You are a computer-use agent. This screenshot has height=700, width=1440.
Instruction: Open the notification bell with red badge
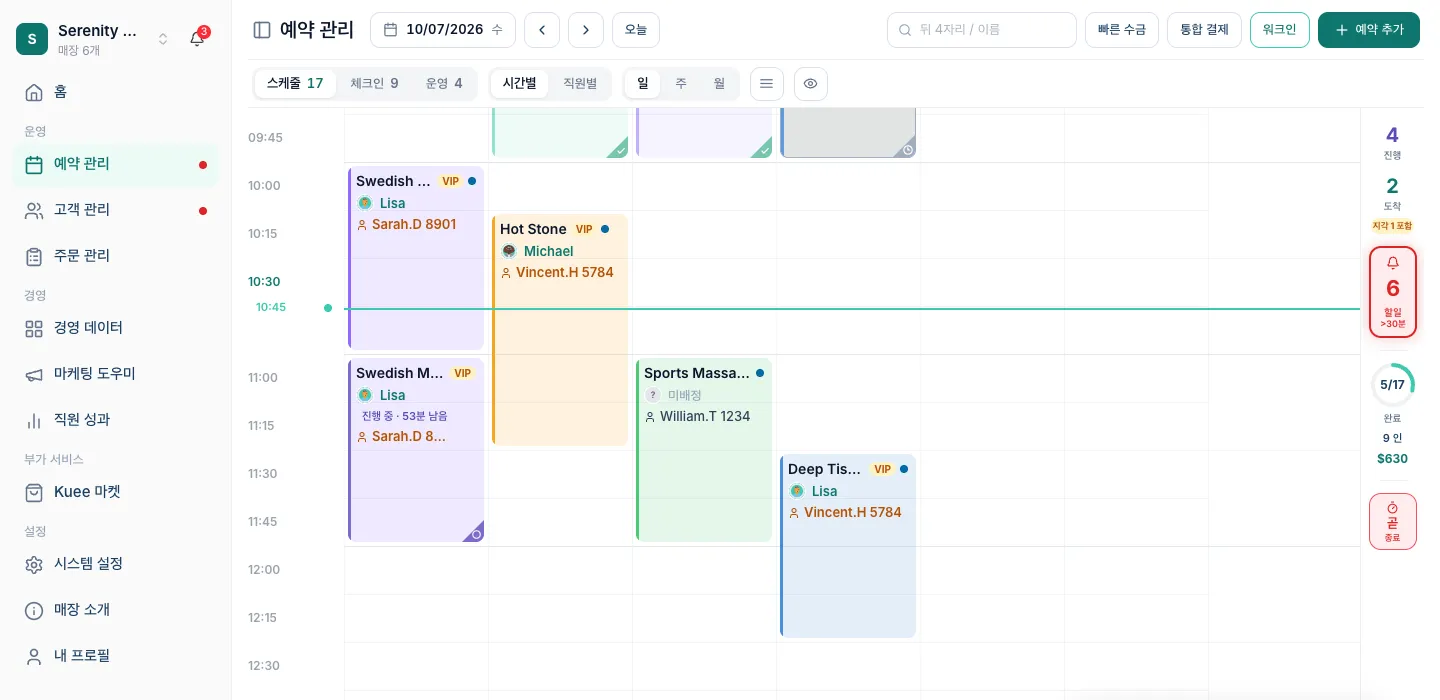pyautogui.click(x=198, y=39)
